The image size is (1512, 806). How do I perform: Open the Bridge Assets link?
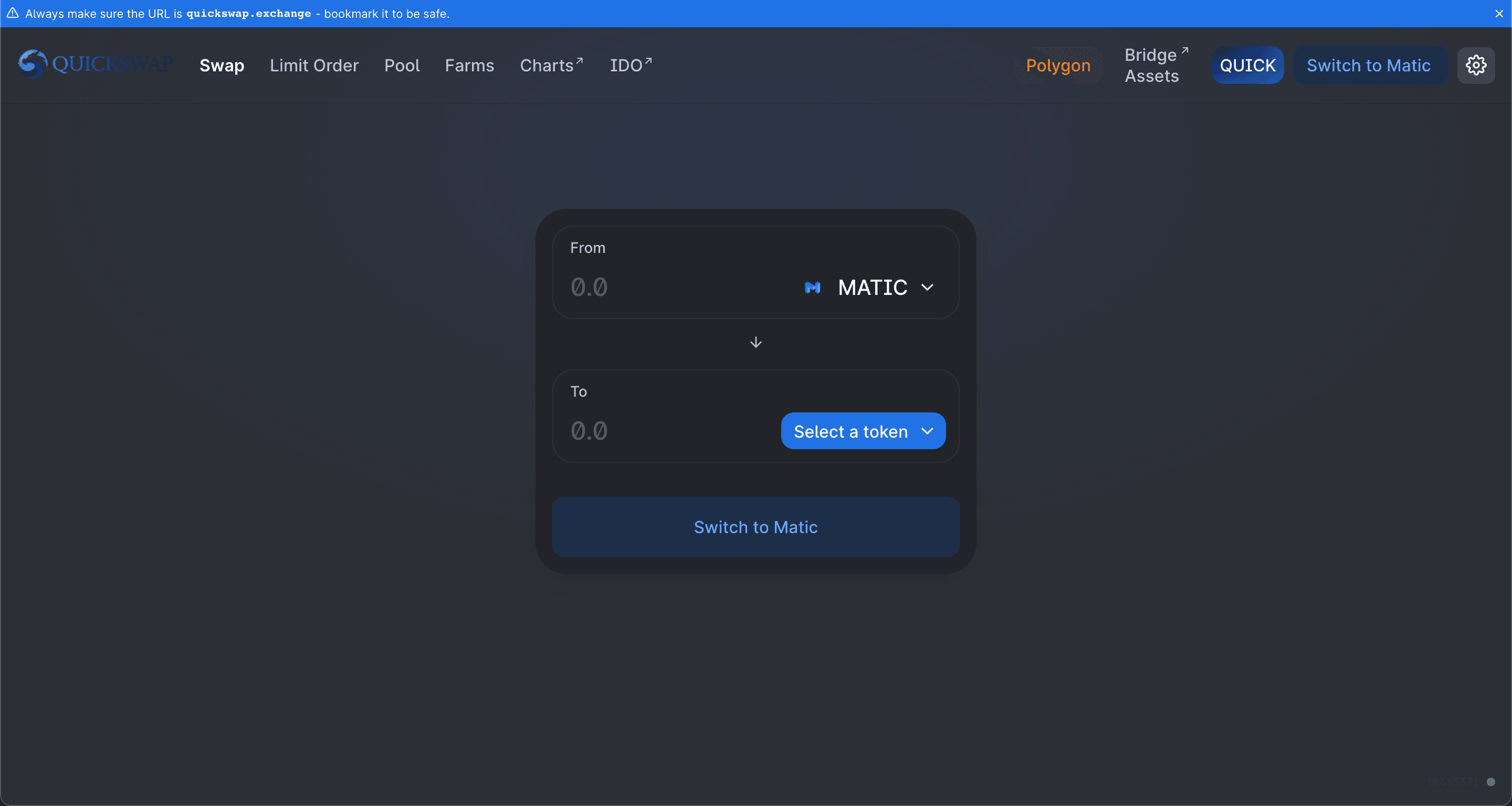pyautogui.click(x=1156, y=65)
